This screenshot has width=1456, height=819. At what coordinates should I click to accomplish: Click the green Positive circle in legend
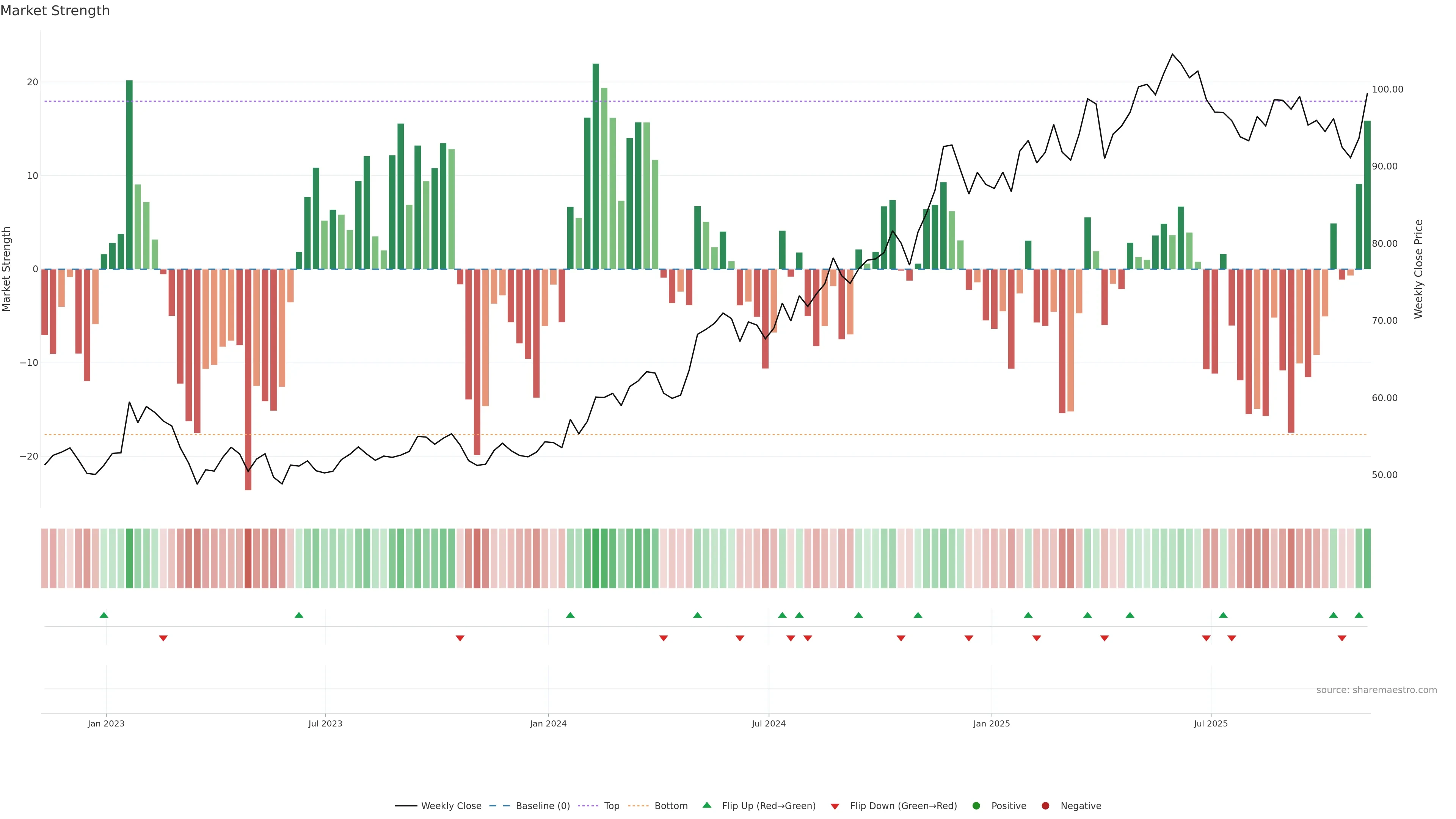976,806
